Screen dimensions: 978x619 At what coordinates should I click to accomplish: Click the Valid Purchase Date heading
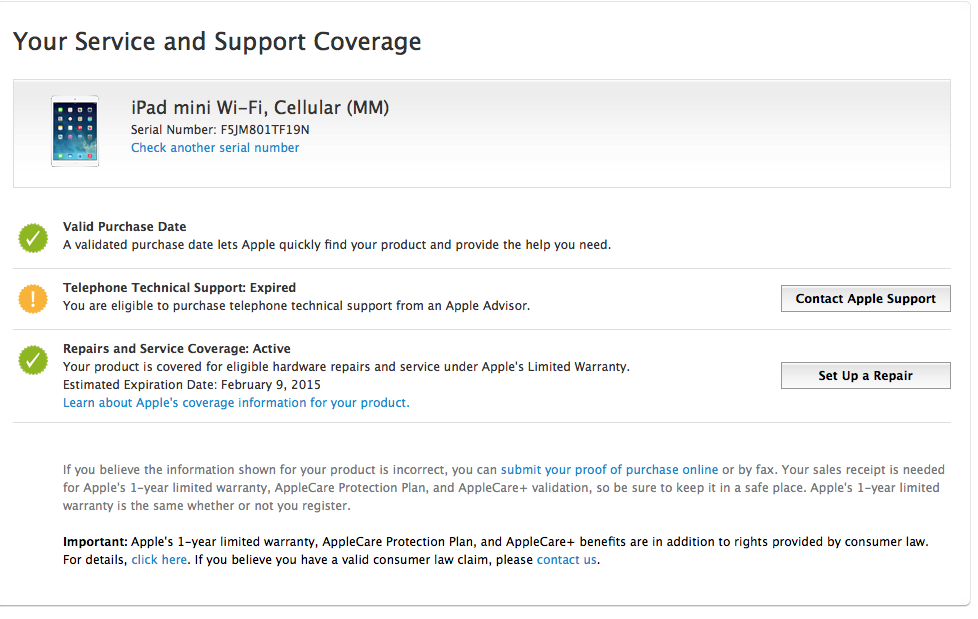[124, 227]
